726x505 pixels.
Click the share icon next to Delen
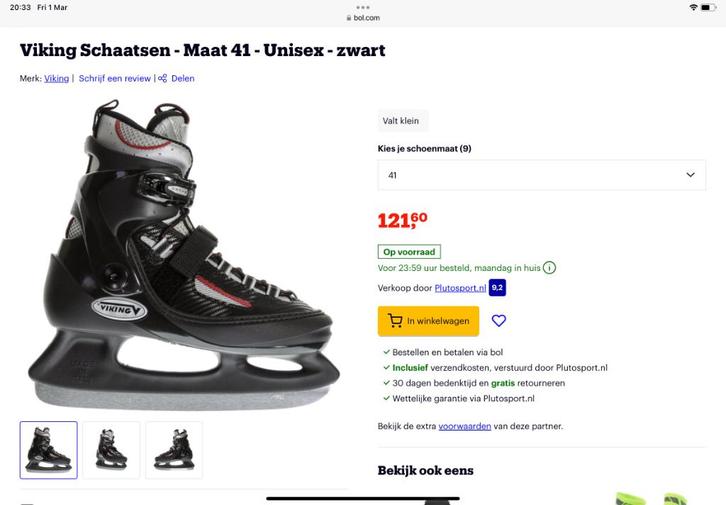pyautogui.click(x=163, y=78)
